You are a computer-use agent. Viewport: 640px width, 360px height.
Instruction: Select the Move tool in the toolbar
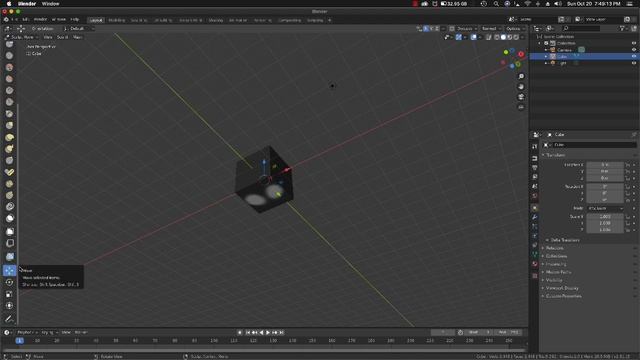[x=9, y=271]
